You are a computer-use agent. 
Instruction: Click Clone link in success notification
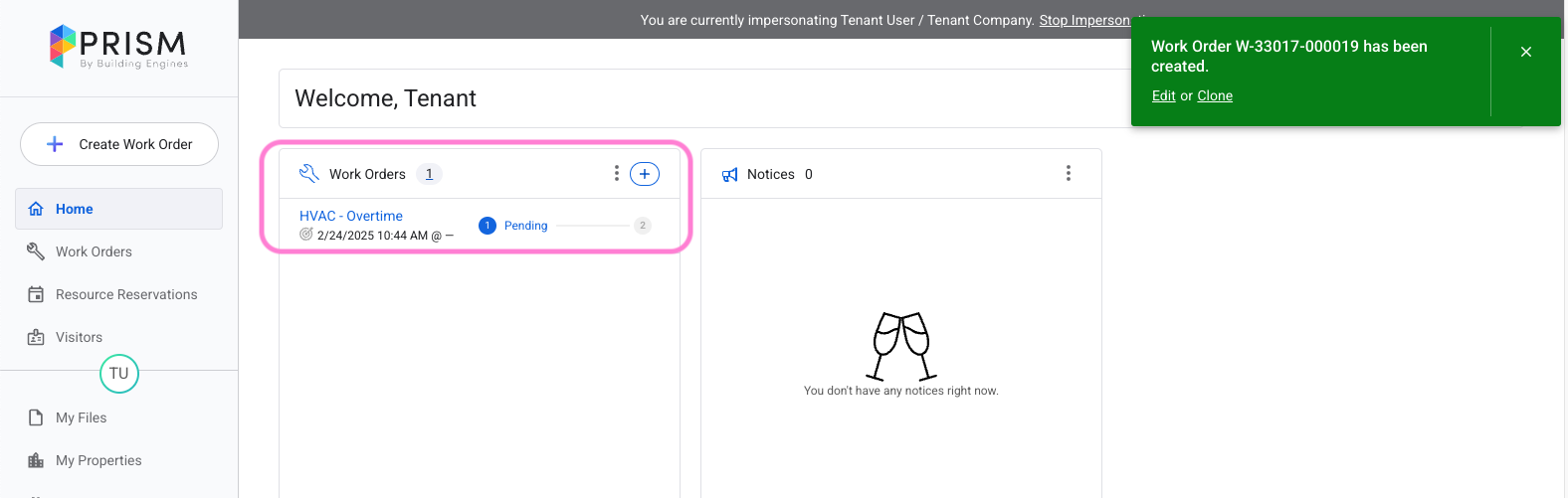click(x=1215, y=95)
